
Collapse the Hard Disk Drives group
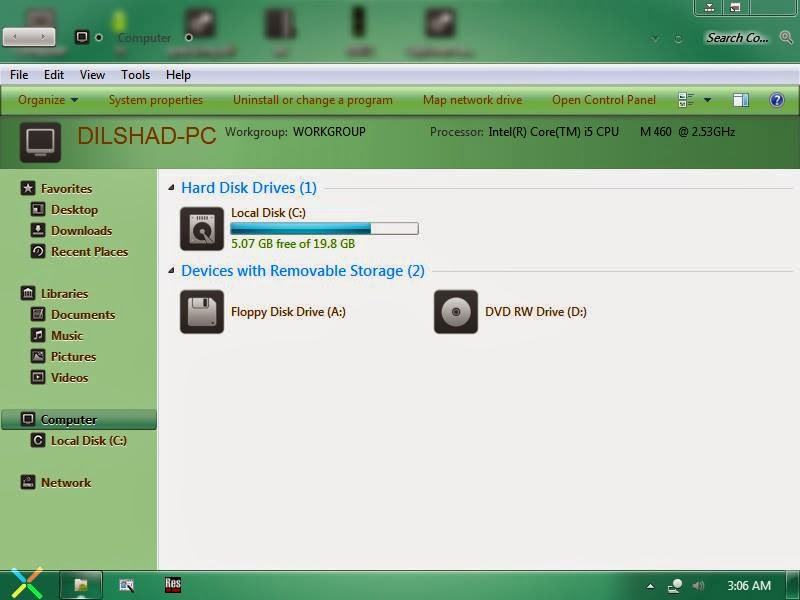(171, 188)
